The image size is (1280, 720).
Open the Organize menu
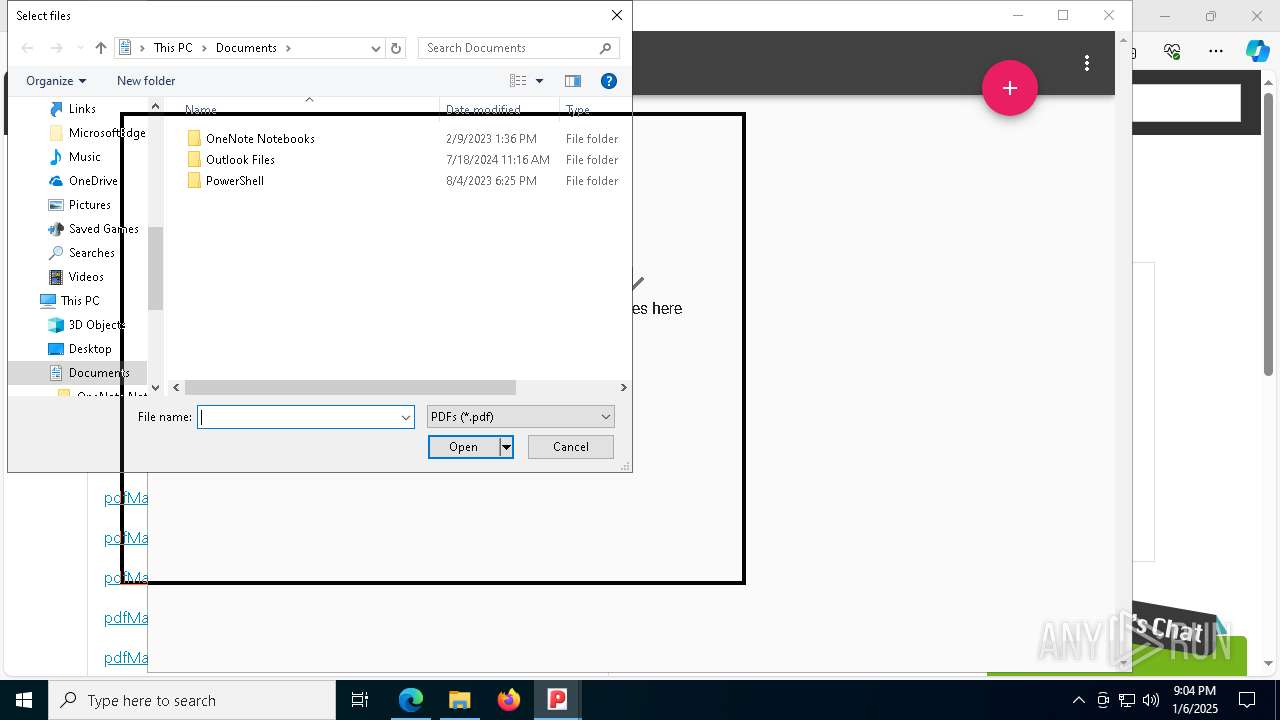click(x=56, y=81)
